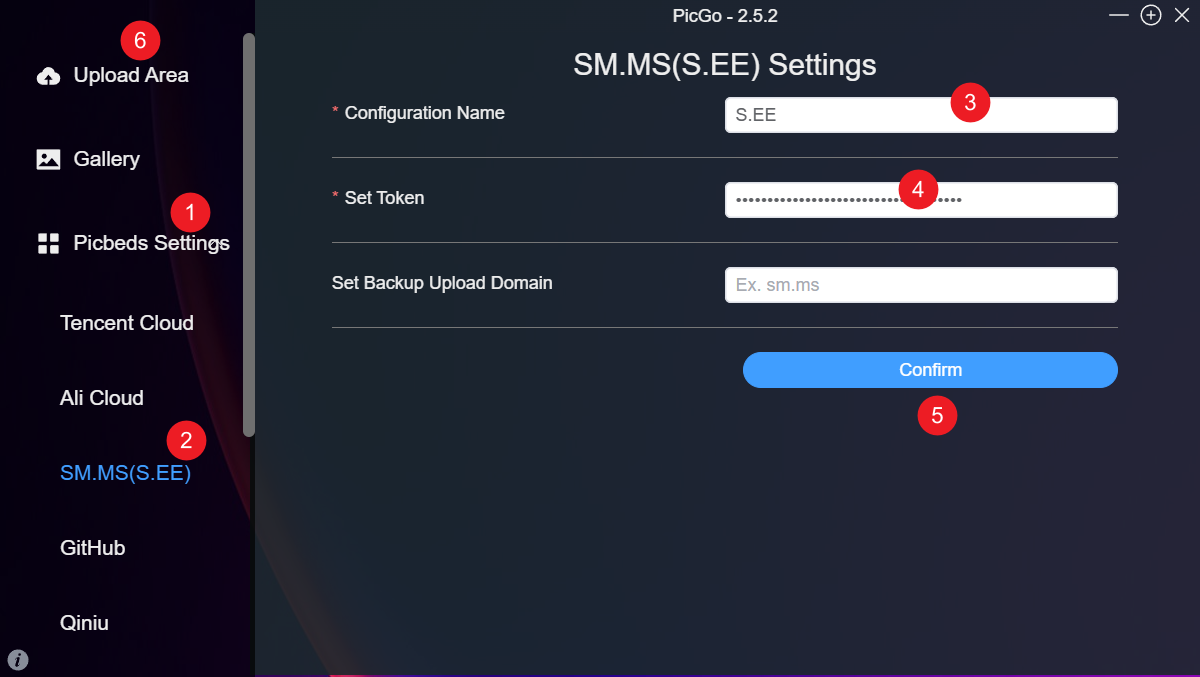
Task: Select the Upload Area cloud icon
Action: tap(47, 74)
